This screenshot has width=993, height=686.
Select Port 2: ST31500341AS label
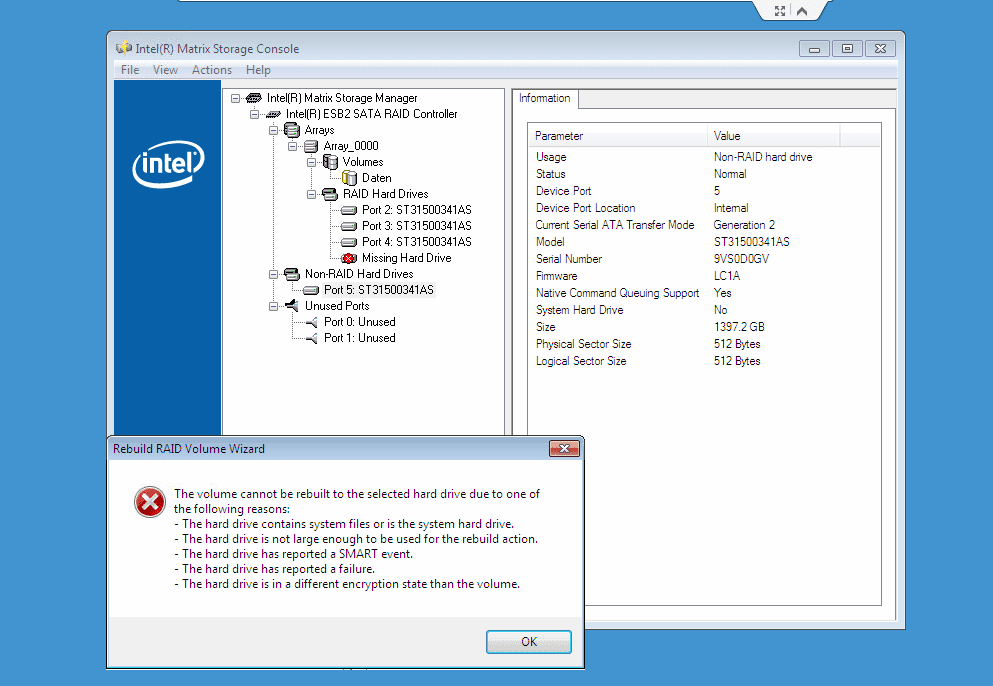(417, 210)
